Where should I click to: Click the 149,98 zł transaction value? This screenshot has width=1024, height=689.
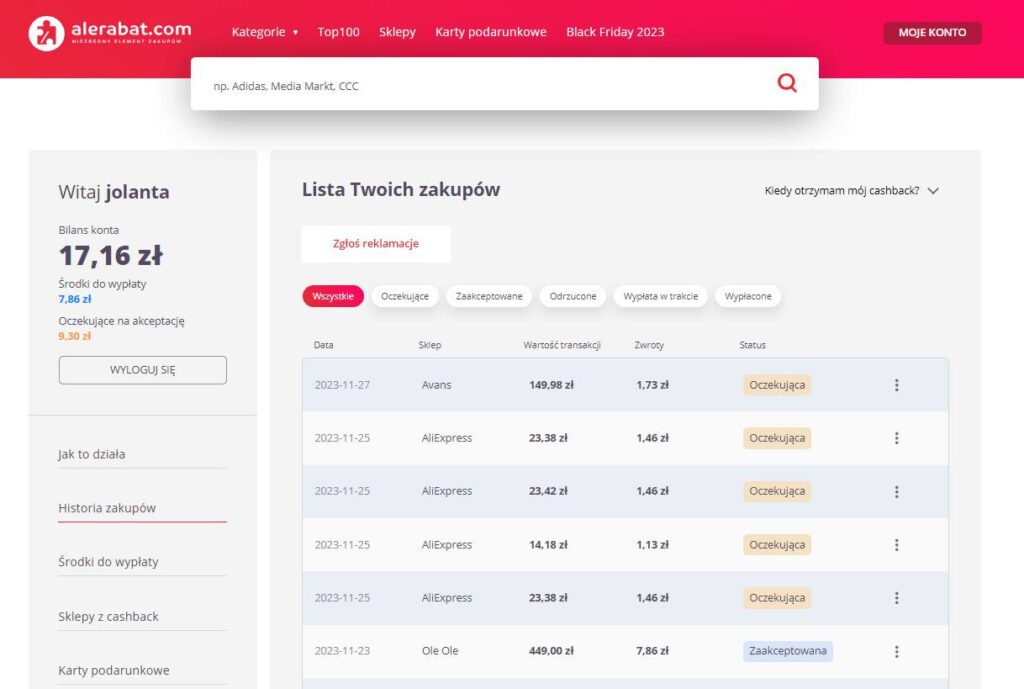coord(551,385)
